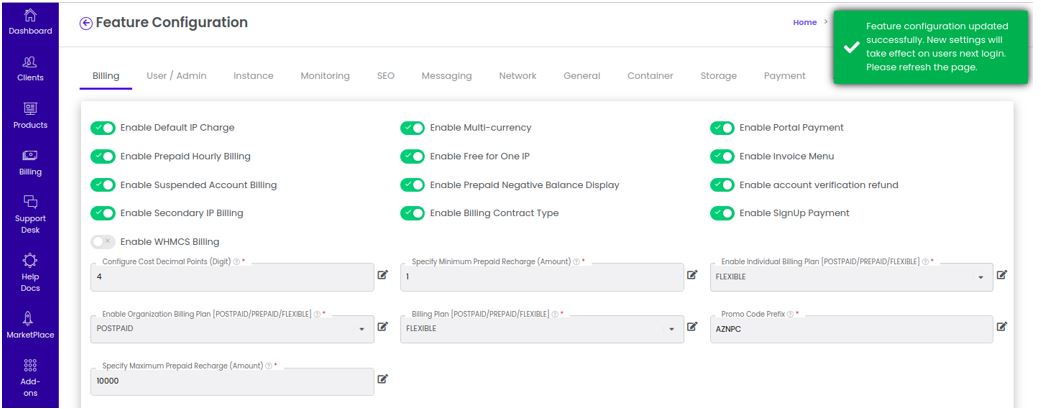The width and height of the screenshot is (1041, 409).
Task: Toggle Enable SignUp Payment switch
Action: click(x=722, y=213)
